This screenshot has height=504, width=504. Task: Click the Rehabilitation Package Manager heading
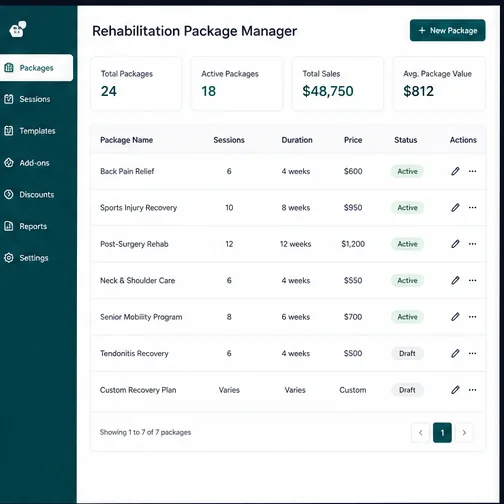pyautogui.click(x=194, y=31)
